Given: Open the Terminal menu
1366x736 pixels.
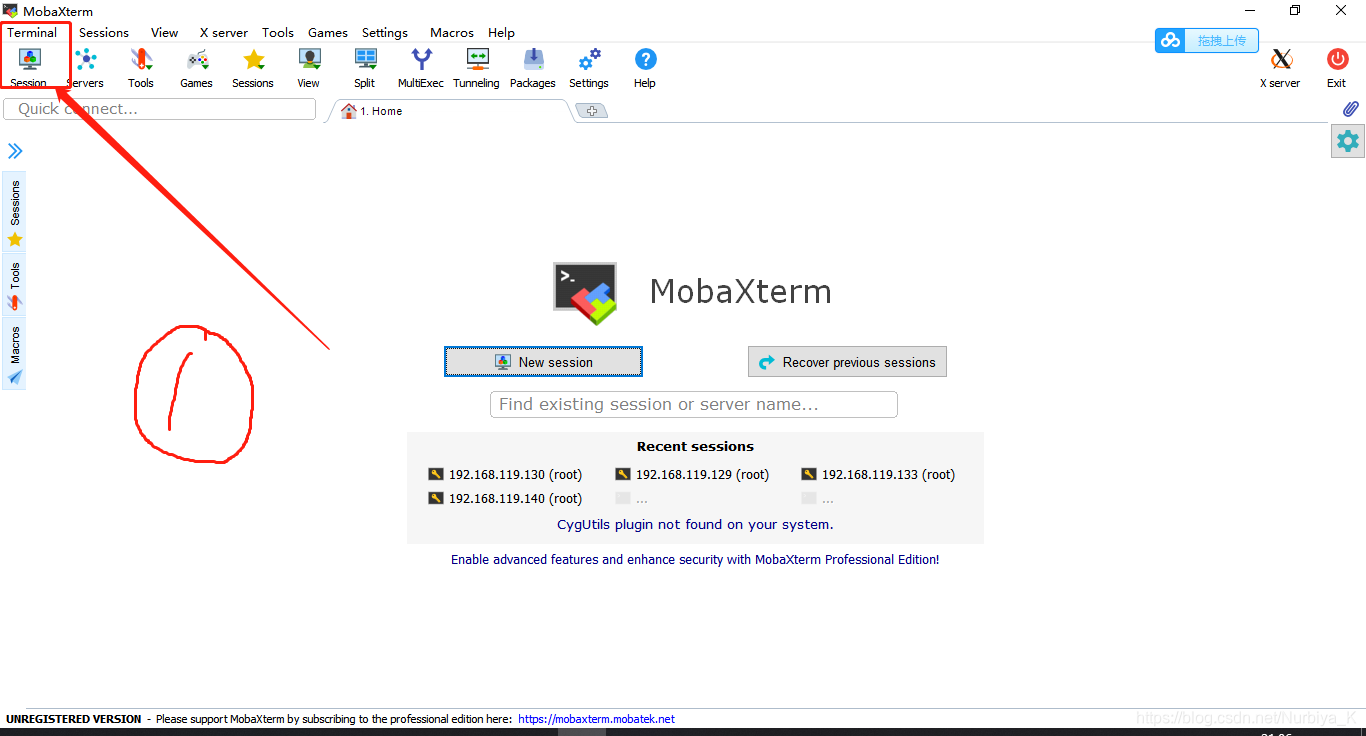Looking at the screenshot, I should point(33,32).
